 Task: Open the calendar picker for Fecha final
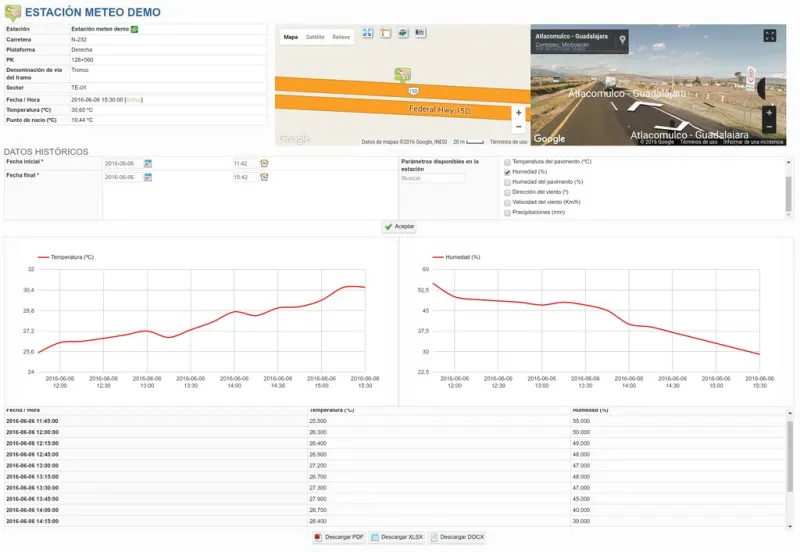pyautogui.click(x=148, y=178)
